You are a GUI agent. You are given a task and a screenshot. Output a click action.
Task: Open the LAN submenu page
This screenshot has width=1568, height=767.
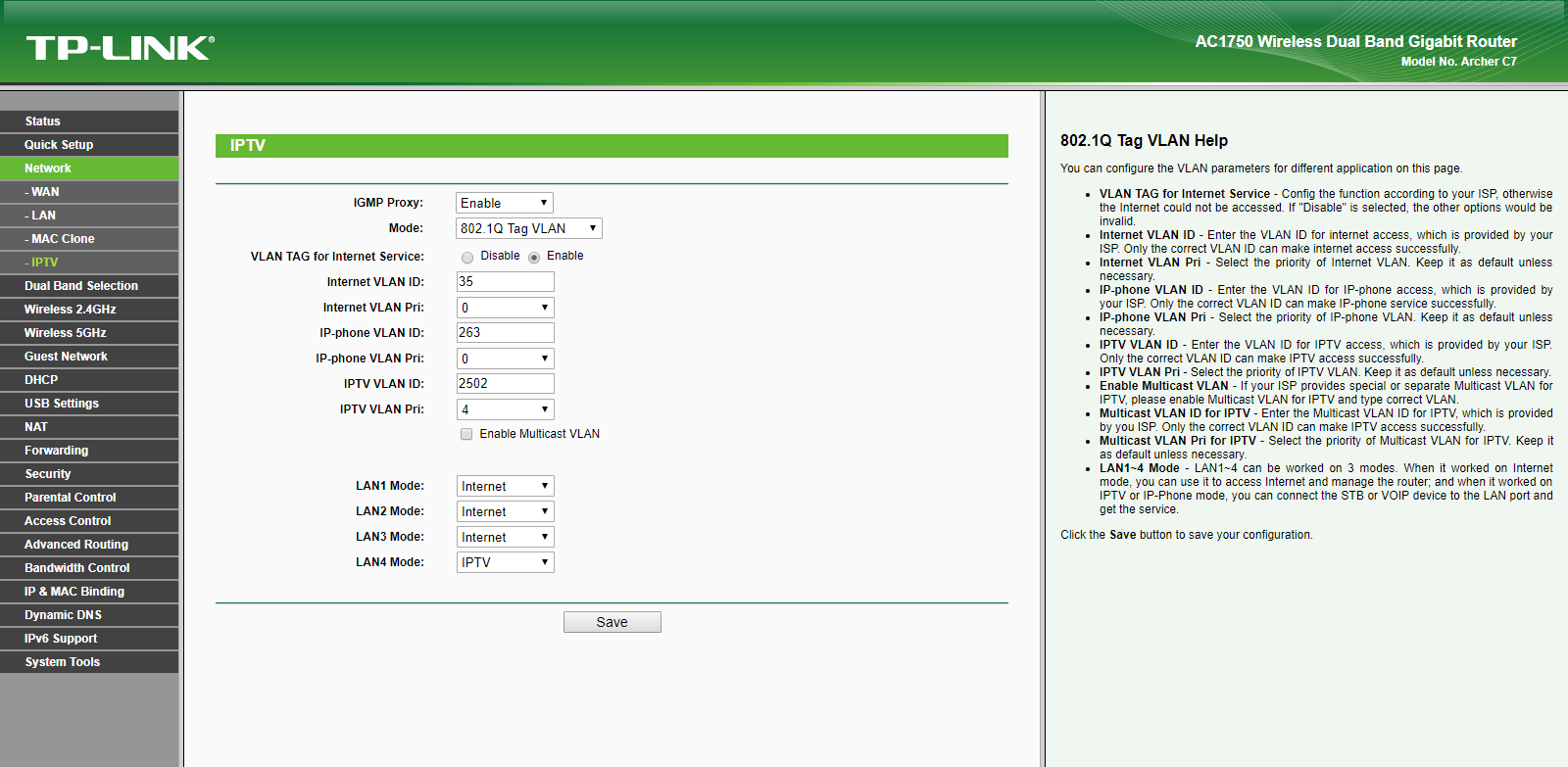[89, 216]
